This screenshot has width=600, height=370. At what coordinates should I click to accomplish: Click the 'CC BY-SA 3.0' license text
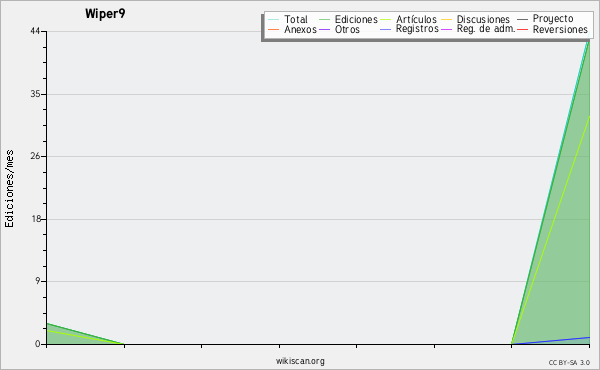[x=569, y=363]
